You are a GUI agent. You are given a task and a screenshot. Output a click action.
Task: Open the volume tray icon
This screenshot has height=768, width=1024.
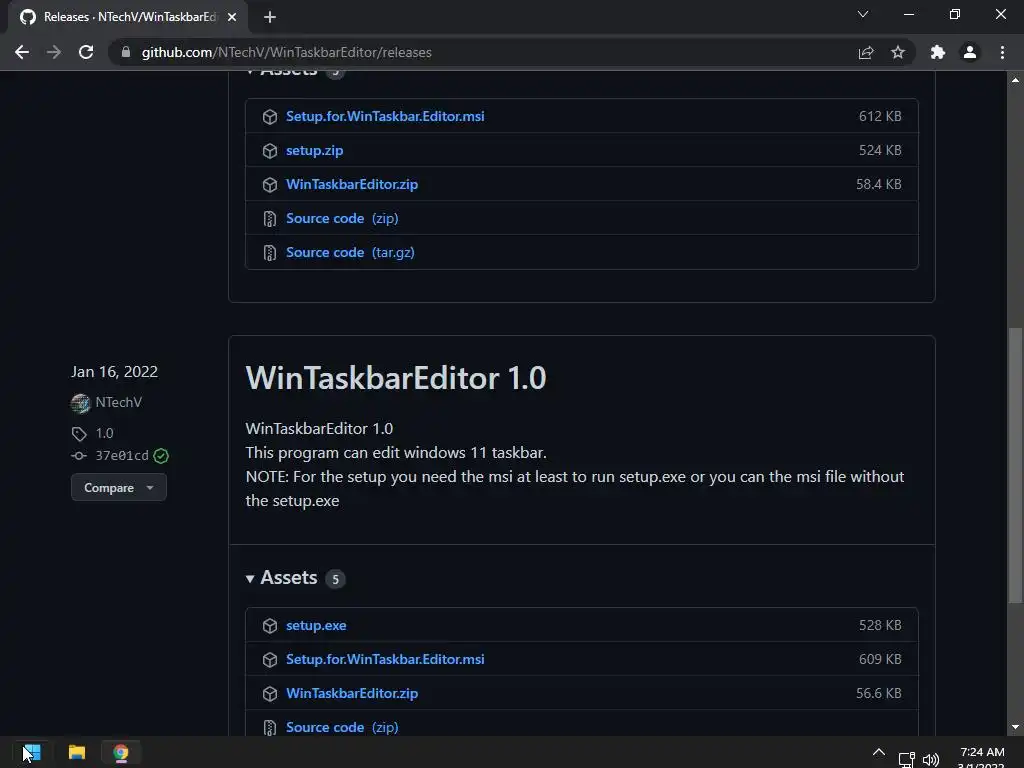[x=931, y=760]
